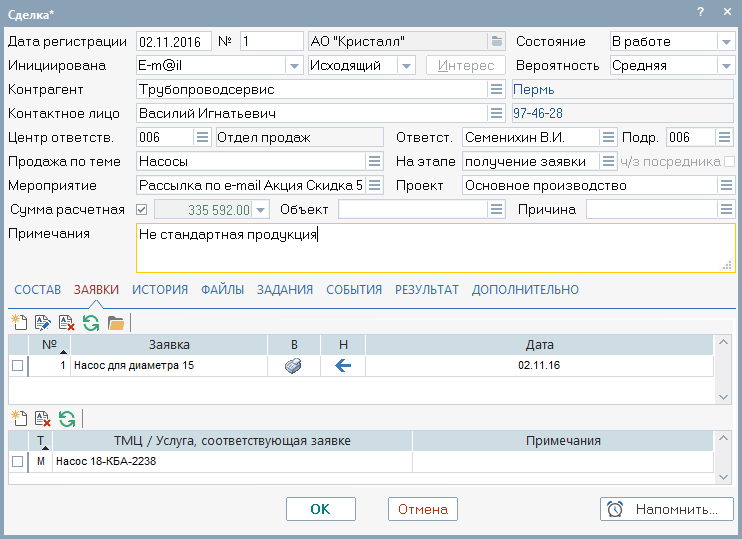Expand the Вероятность dropdown

click(726, 66)
